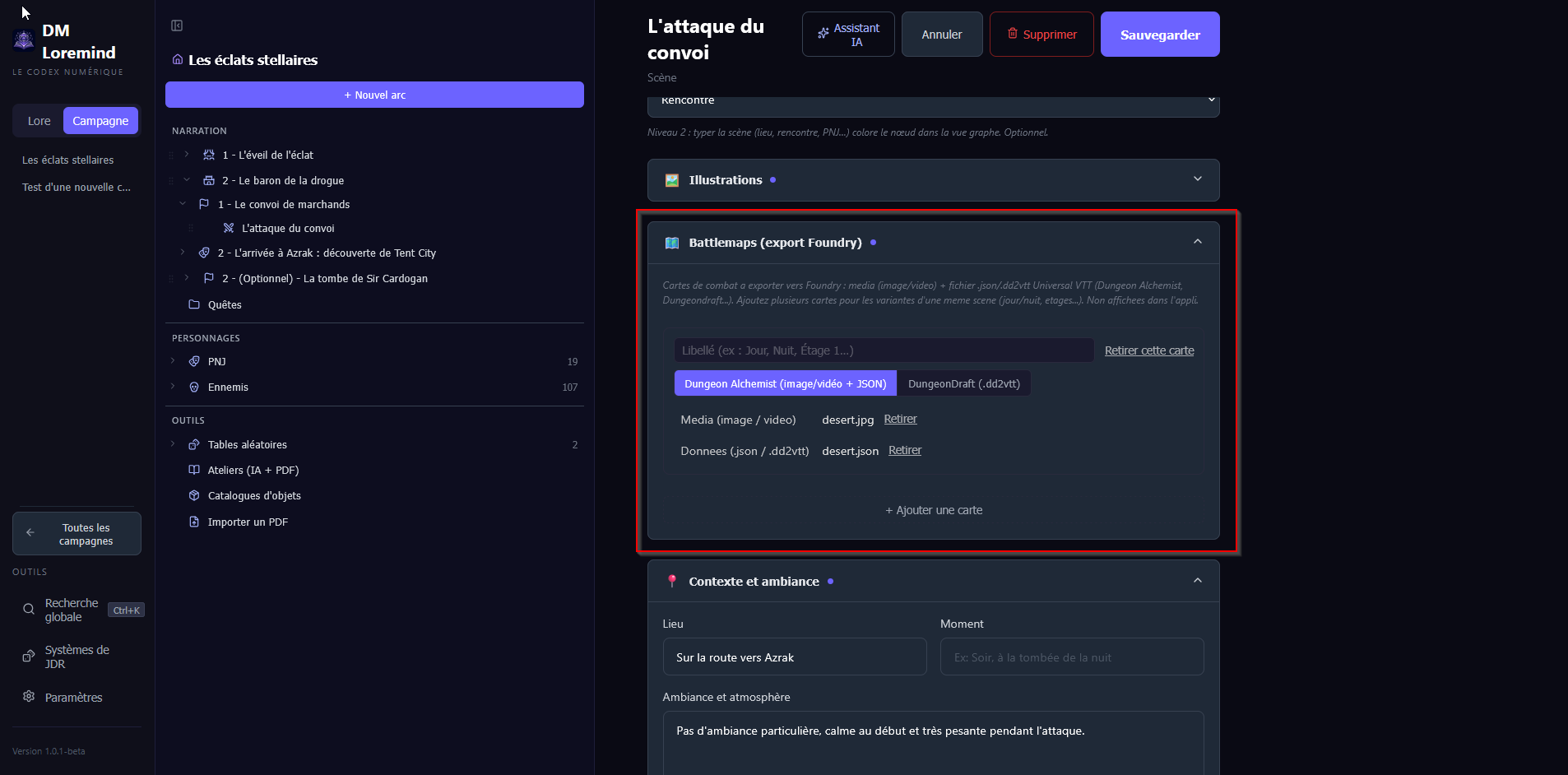This screenshot has height=775, width=1568.
Task: Collapse the Contexte et ambiance section
Action: point(1198,581)
